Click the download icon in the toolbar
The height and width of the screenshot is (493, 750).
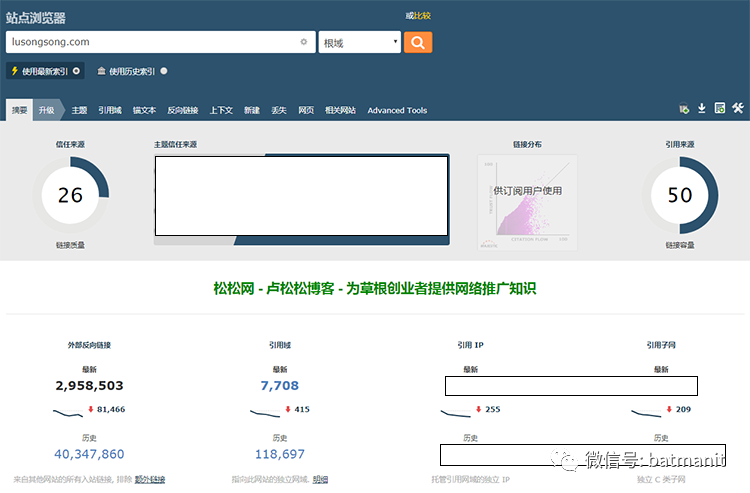(702, 108)
